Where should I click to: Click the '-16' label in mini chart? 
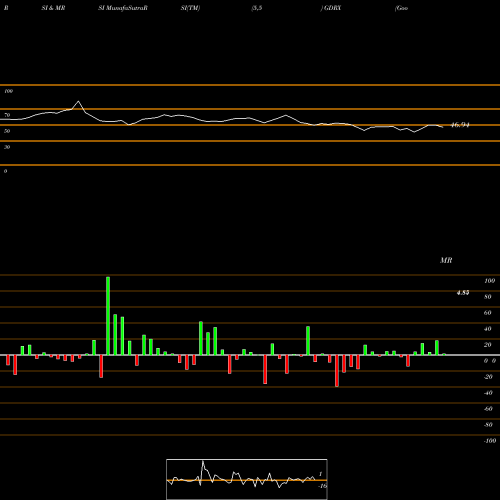(x=323, y=486)
